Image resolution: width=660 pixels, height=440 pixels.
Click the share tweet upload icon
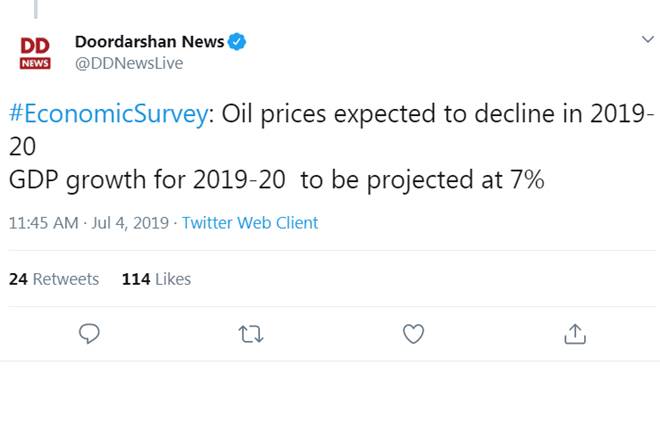(575, 333)
